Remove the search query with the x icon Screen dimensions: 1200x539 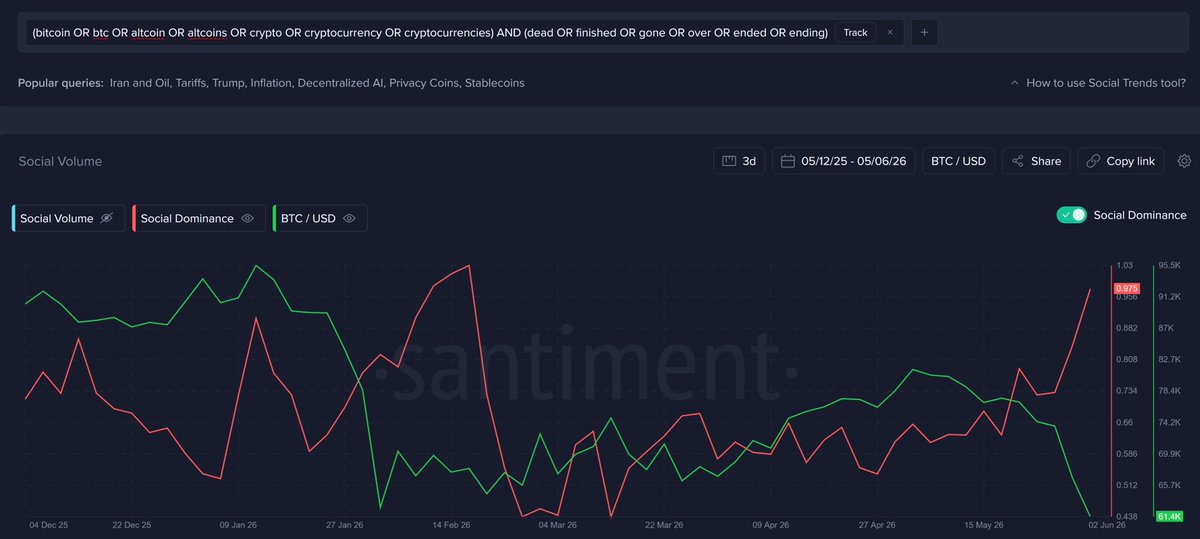point(890,32)
